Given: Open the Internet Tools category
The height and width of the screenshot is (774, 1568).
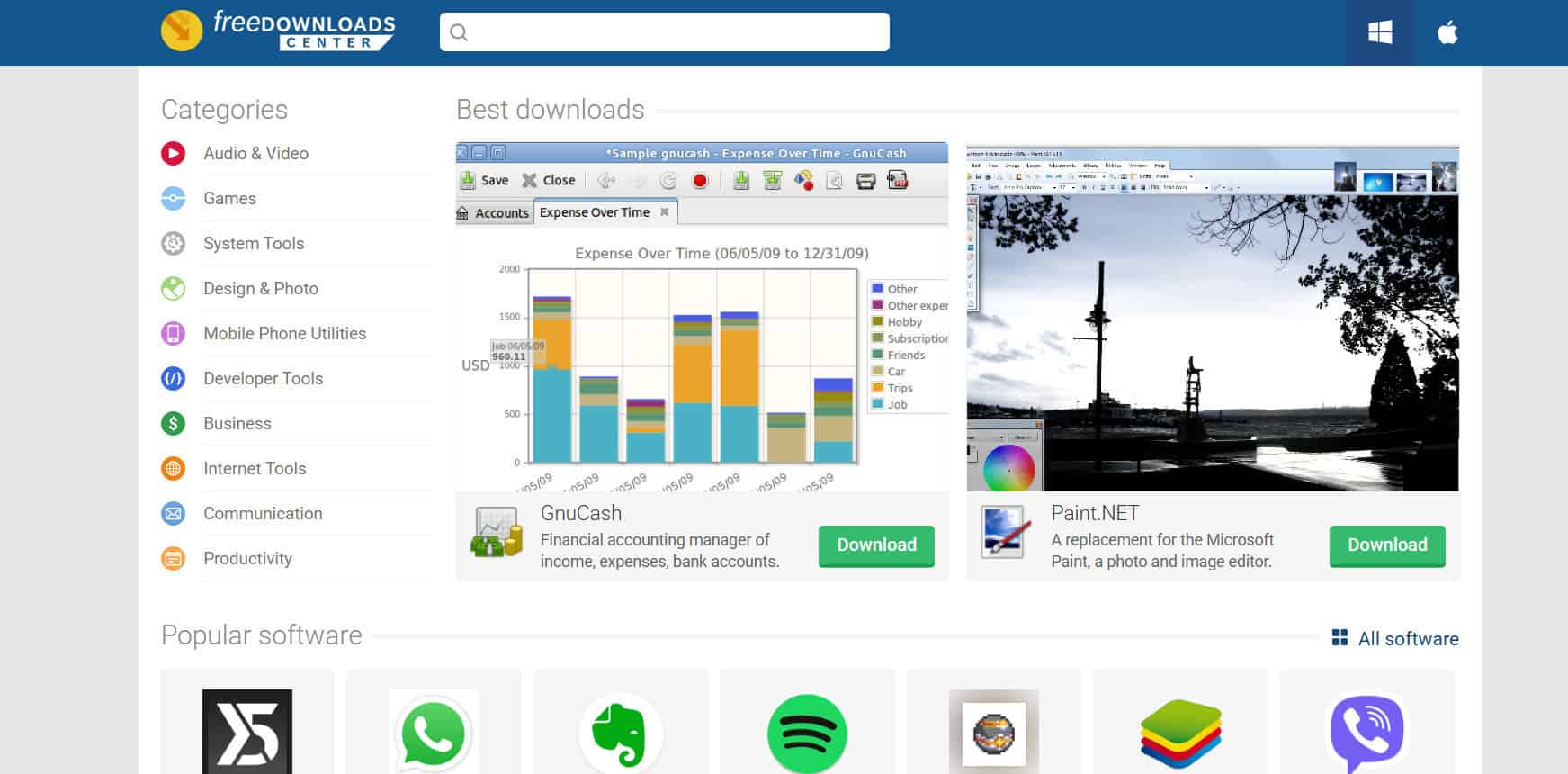Looking at the screenshot, I should tap(255, 468).
